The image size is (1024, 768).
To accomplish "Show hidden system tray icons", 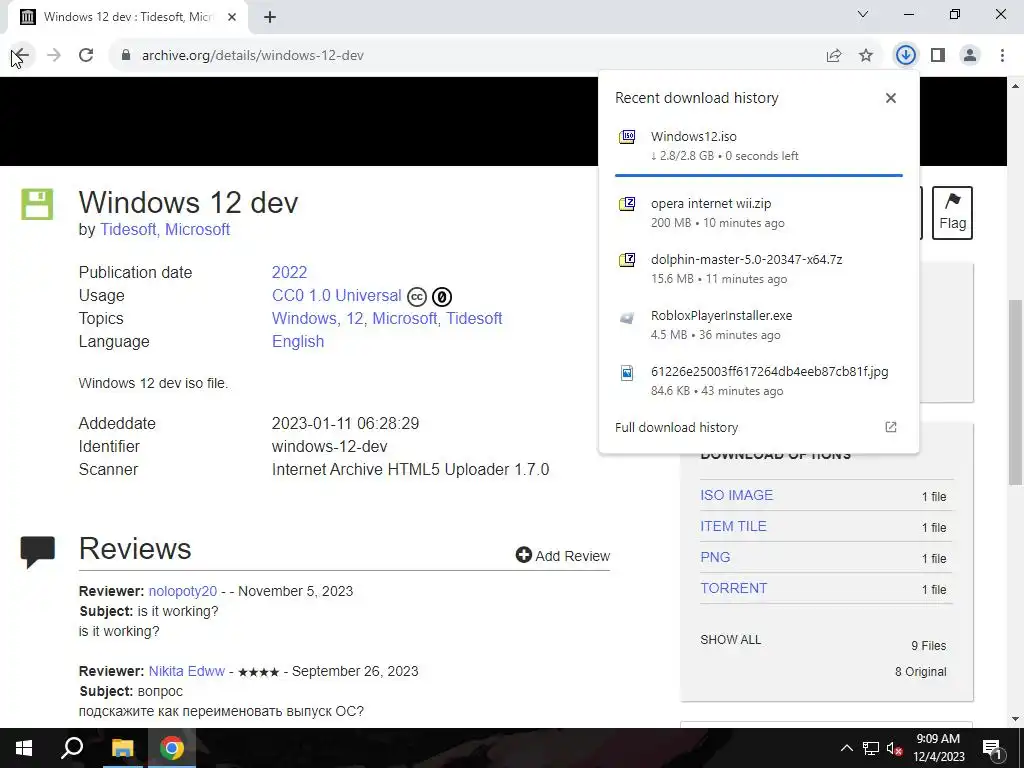I will 846,748.
